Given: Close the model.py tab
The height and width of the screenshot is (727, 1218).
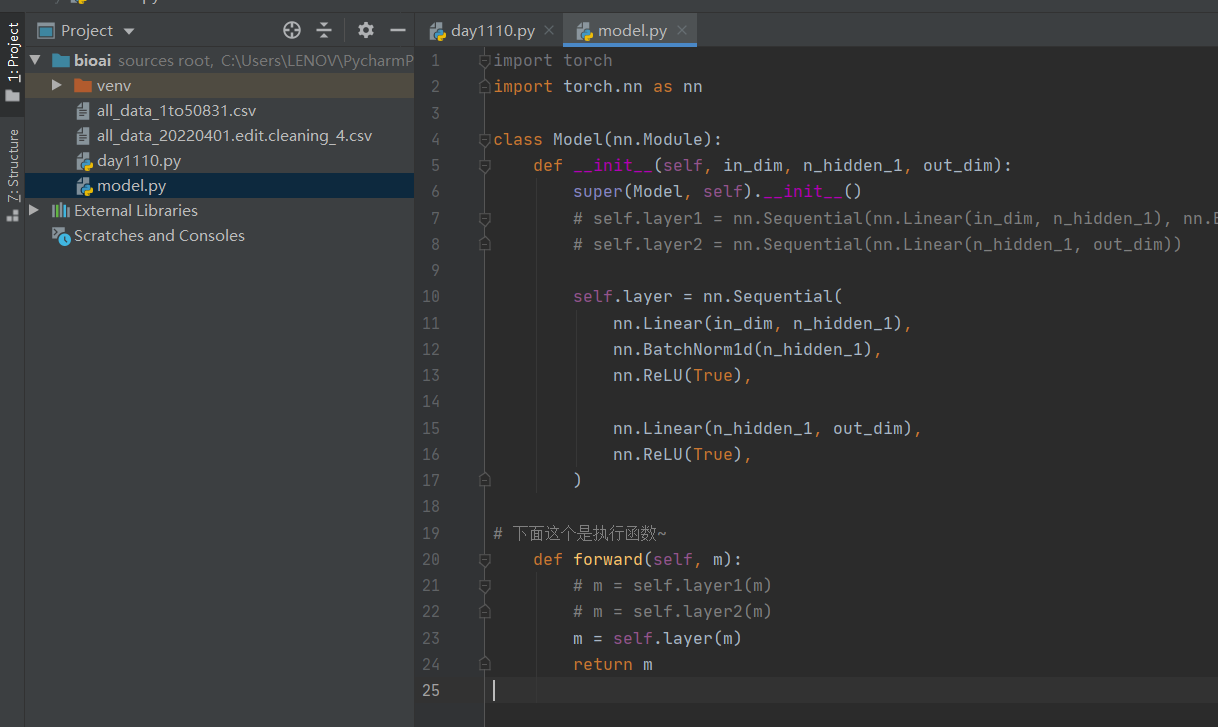Looking at the screenshot, I should [682, 31].
